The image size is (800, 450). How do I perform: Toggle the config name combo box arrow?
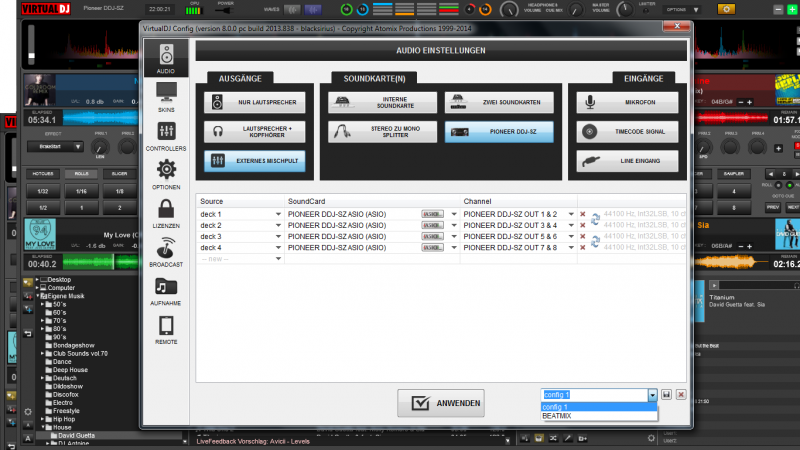(653, 395)
